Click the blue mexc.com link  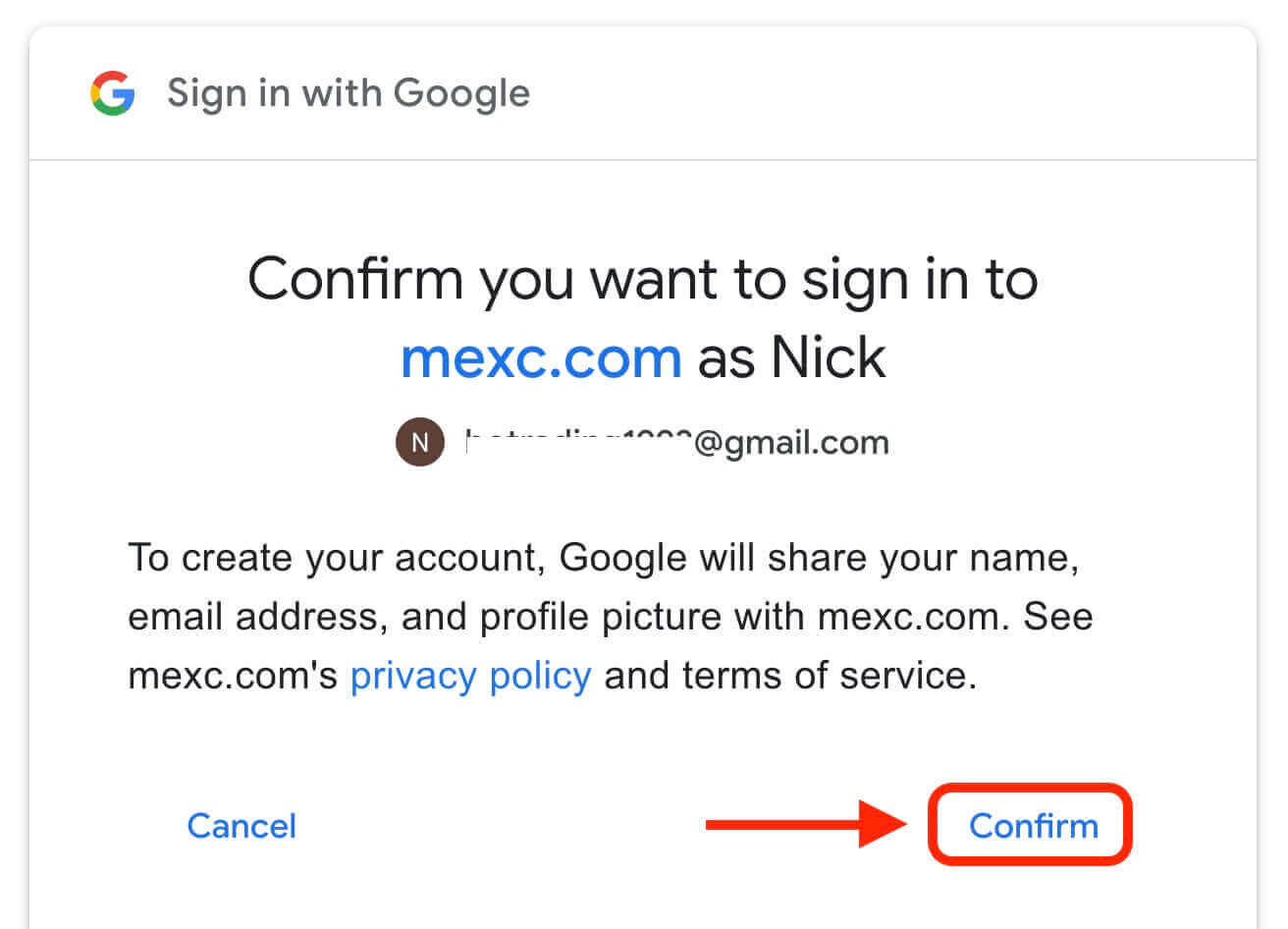pyautogui.click(x=540, y=356)
